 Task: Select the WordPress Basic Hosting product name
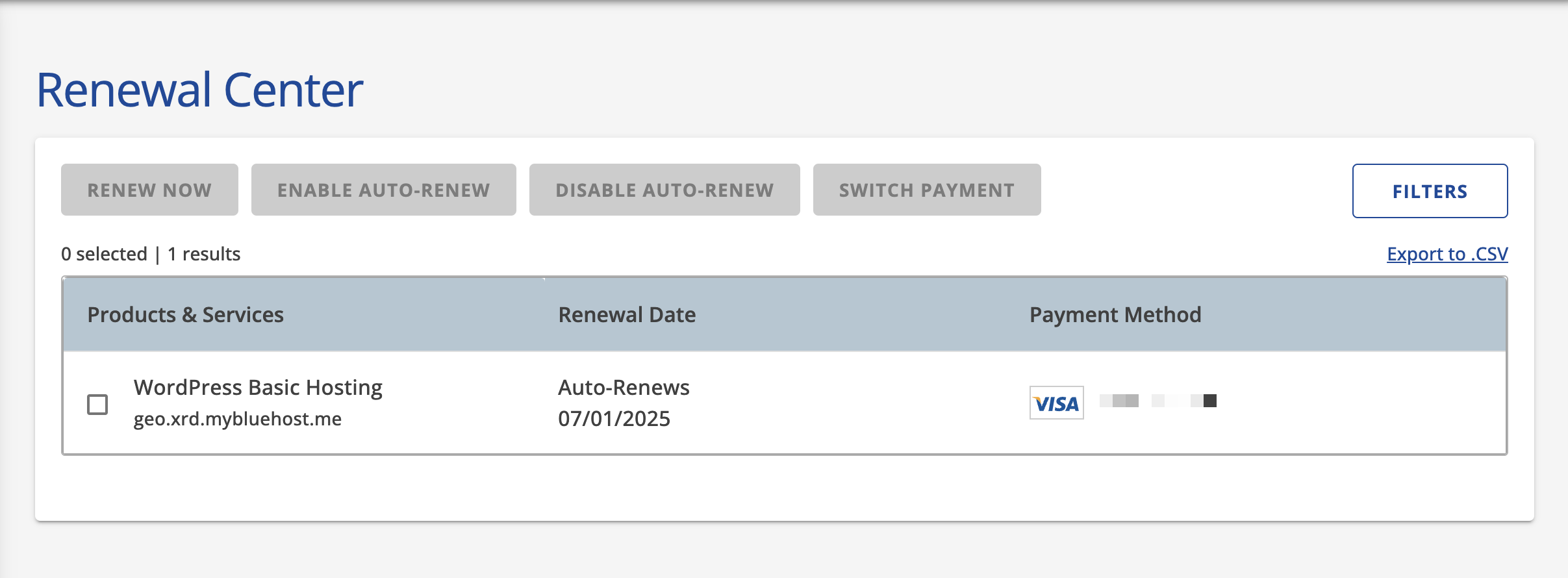click(x=258, y=387)
